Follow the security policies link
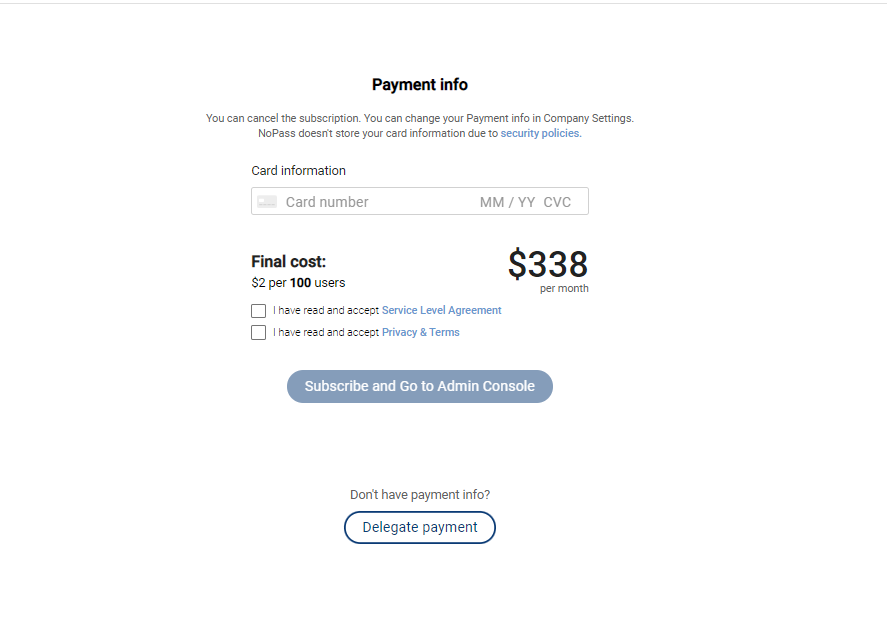Image resolution: width=887 pixels, height=638 pixels. [x=540, y=133]
